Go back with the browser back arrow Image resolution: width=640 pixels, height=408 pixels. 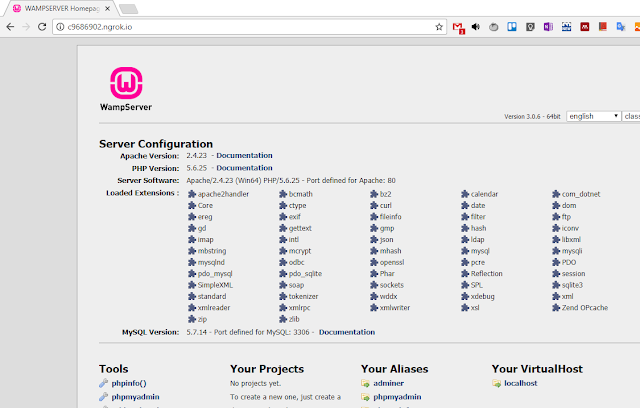[10, 27]
